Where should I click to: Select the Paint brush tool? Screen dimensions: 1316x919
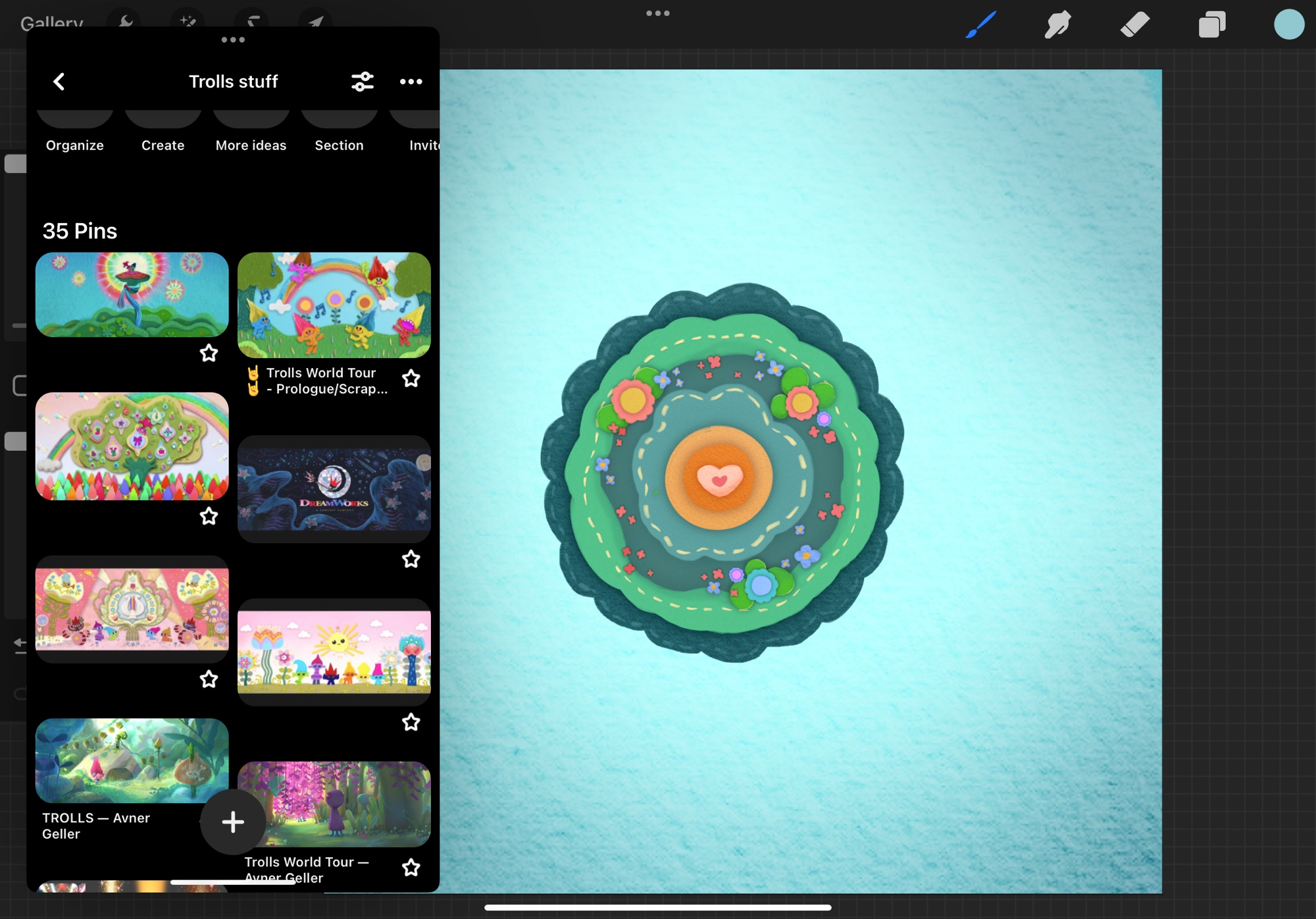981,25
